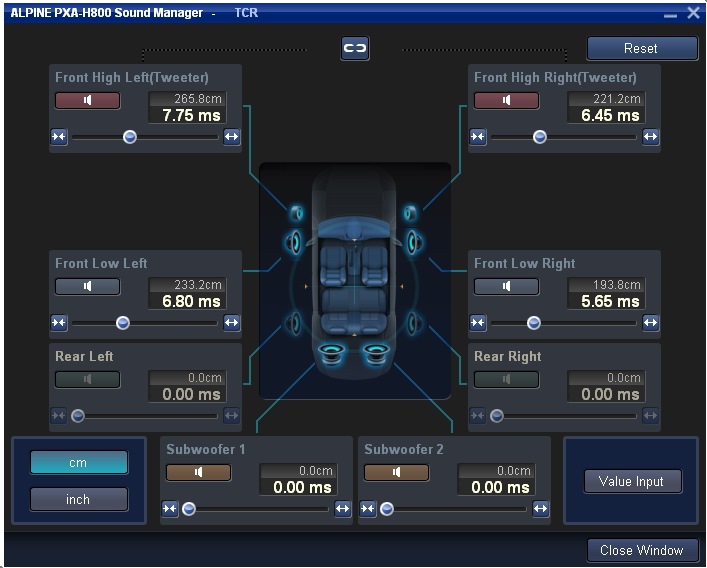Mute the Front Low Right speaker
707x568 pixels.
point(506,286)
